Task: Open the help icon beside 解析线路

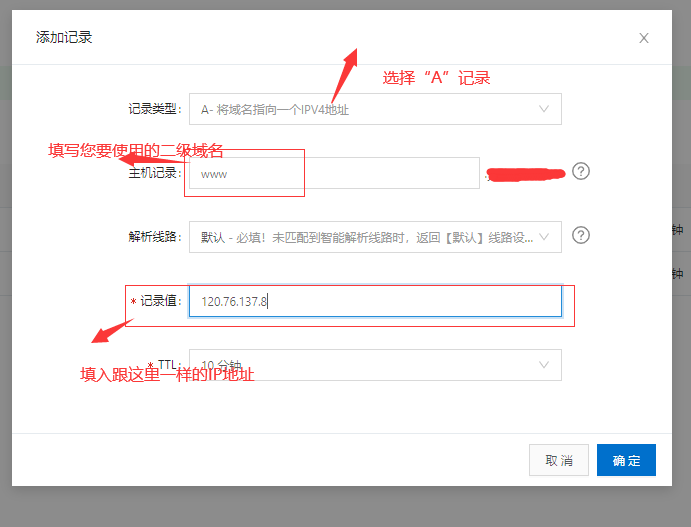Action: pos(580,235)
